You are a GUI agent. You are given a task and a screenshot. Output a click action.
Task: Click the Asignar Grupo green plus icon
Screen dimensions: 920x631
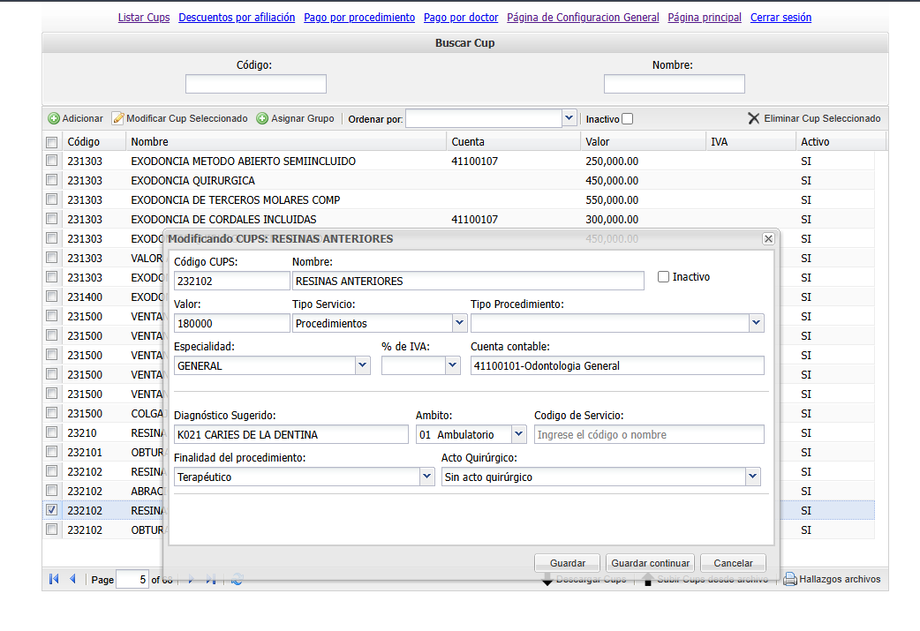[x=262, y=119]
